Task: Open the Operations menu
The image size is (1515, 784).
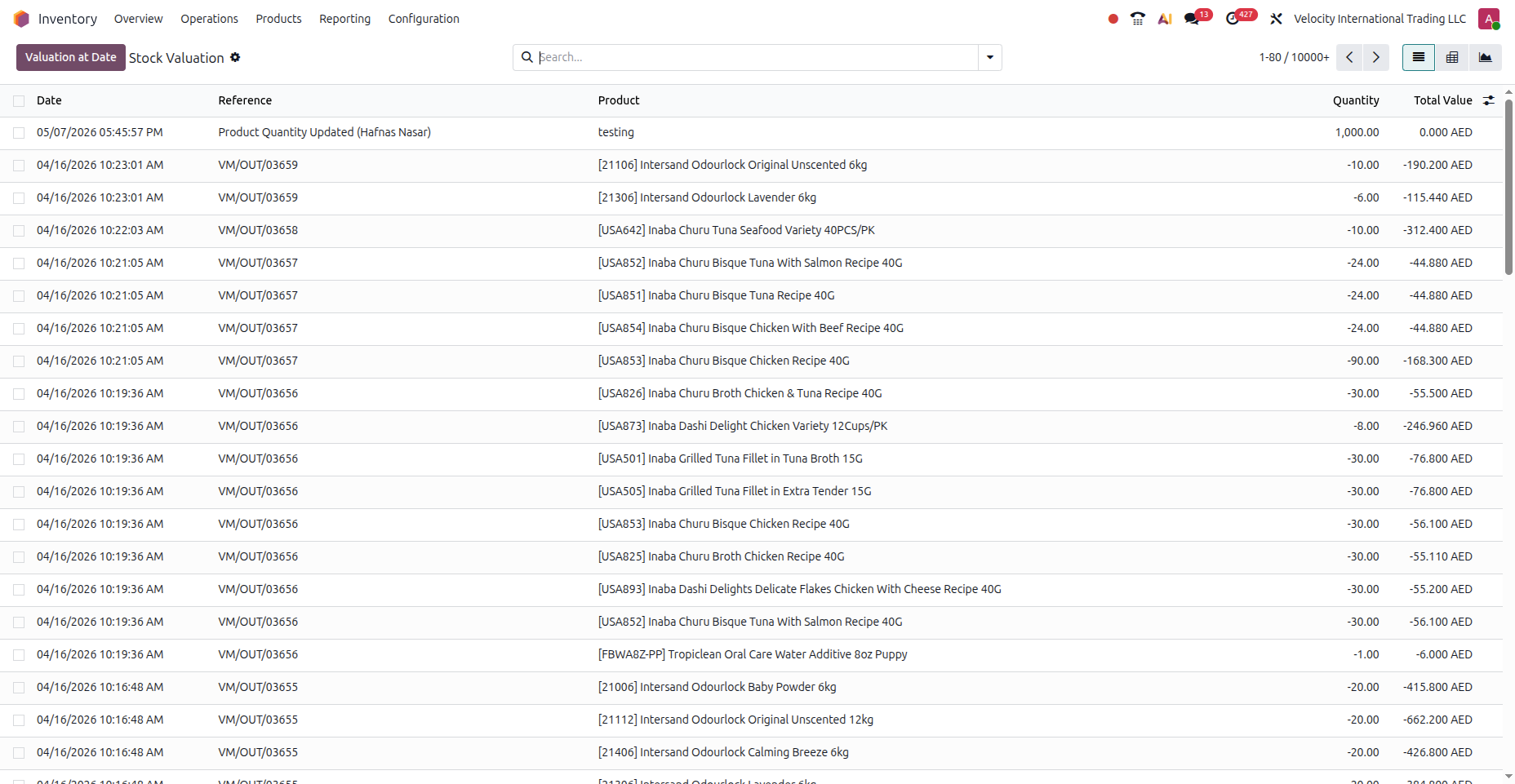Action: [209, 19]
